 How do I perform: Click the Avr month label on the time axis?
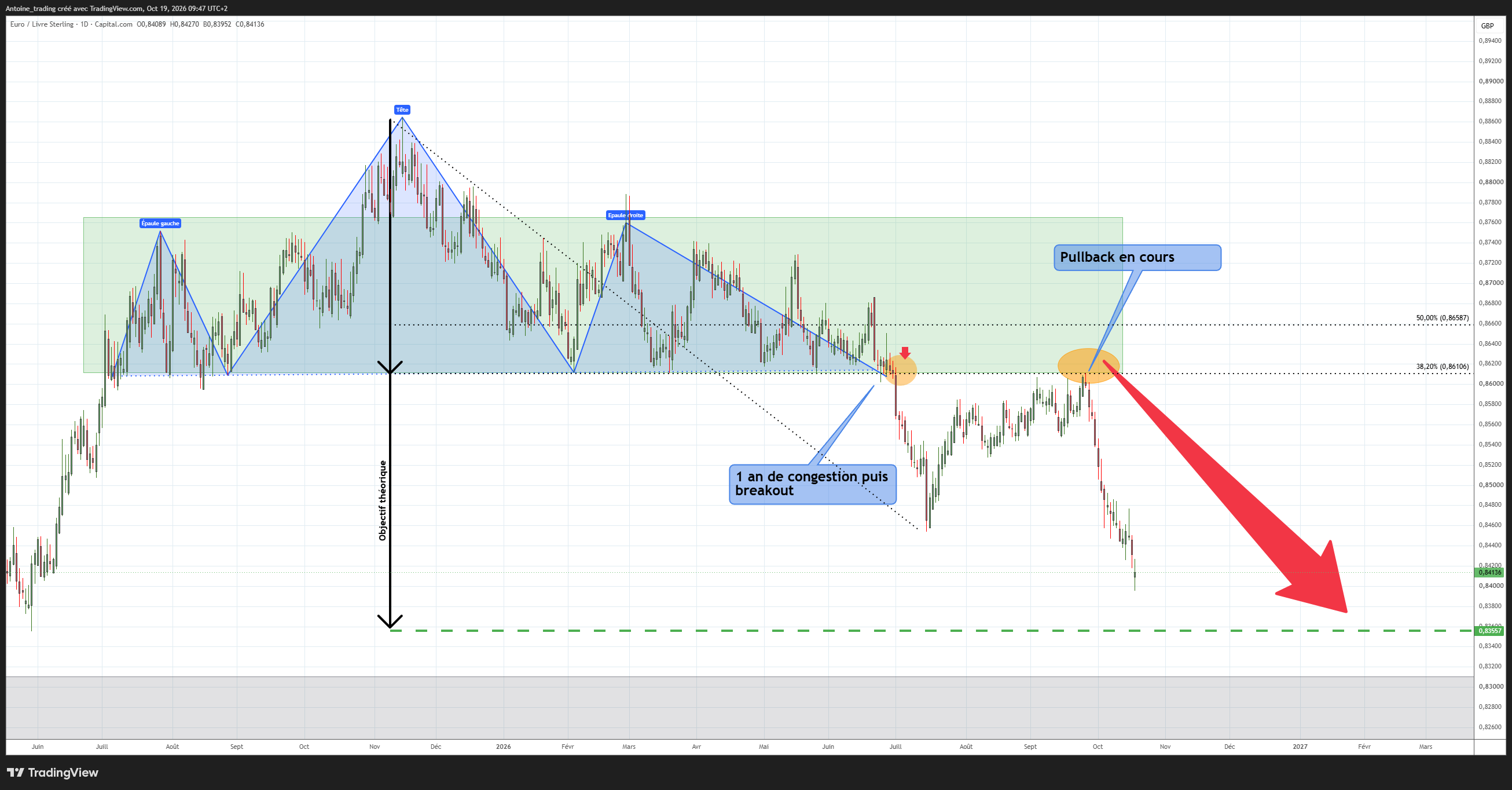(696, 747)
